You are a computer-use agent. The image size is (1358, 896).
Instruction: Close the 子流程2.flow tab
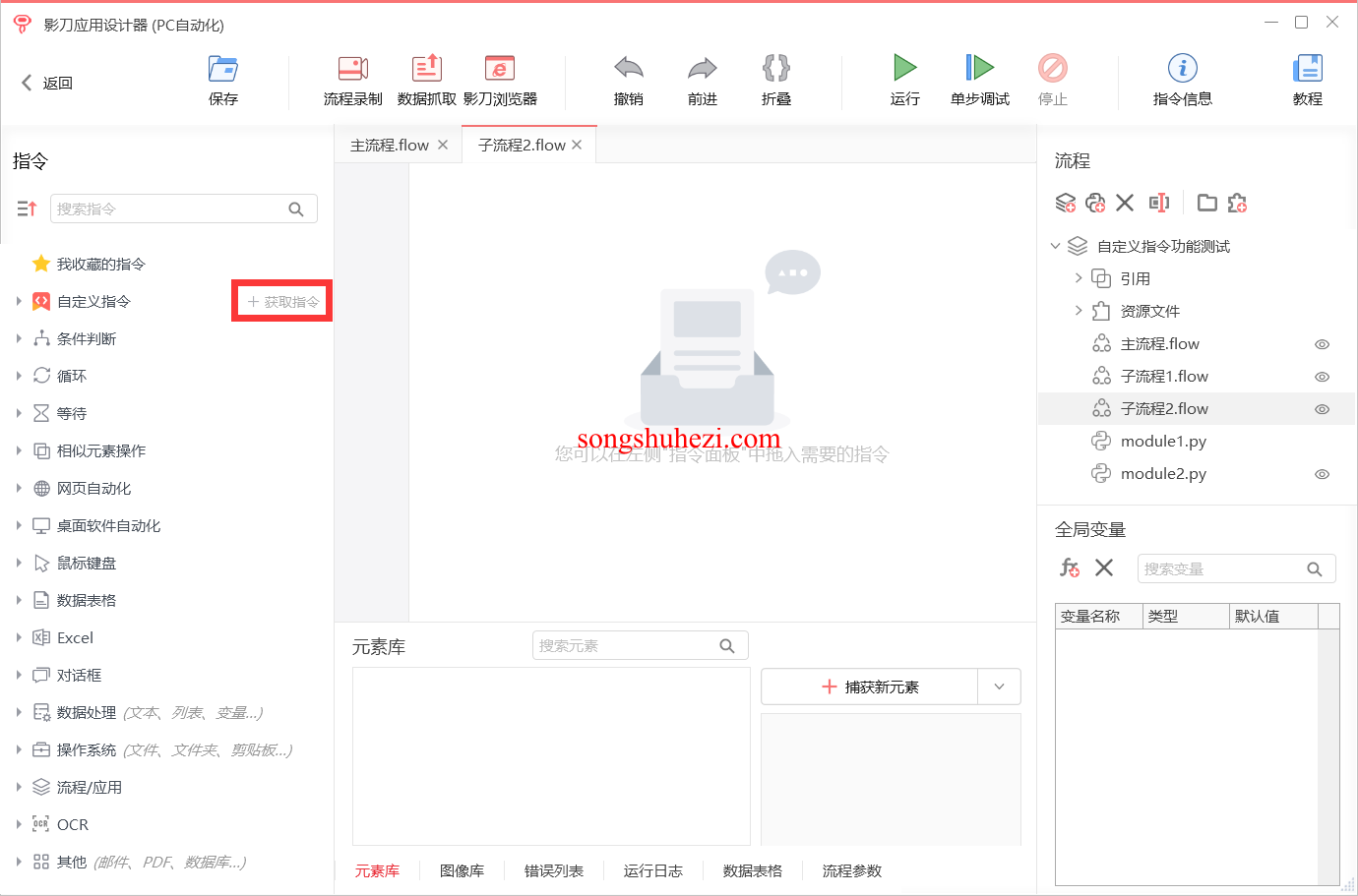coord(577,145)
